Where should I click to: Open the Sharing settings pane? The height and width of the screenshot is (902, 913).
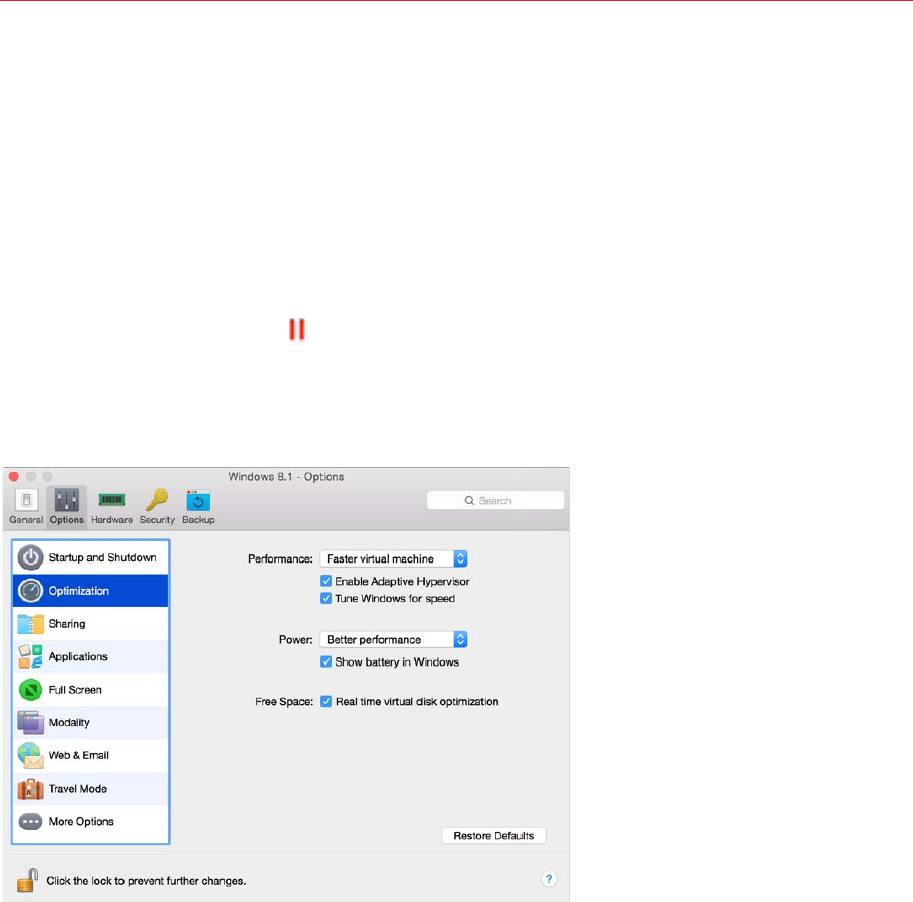(90, 624)
